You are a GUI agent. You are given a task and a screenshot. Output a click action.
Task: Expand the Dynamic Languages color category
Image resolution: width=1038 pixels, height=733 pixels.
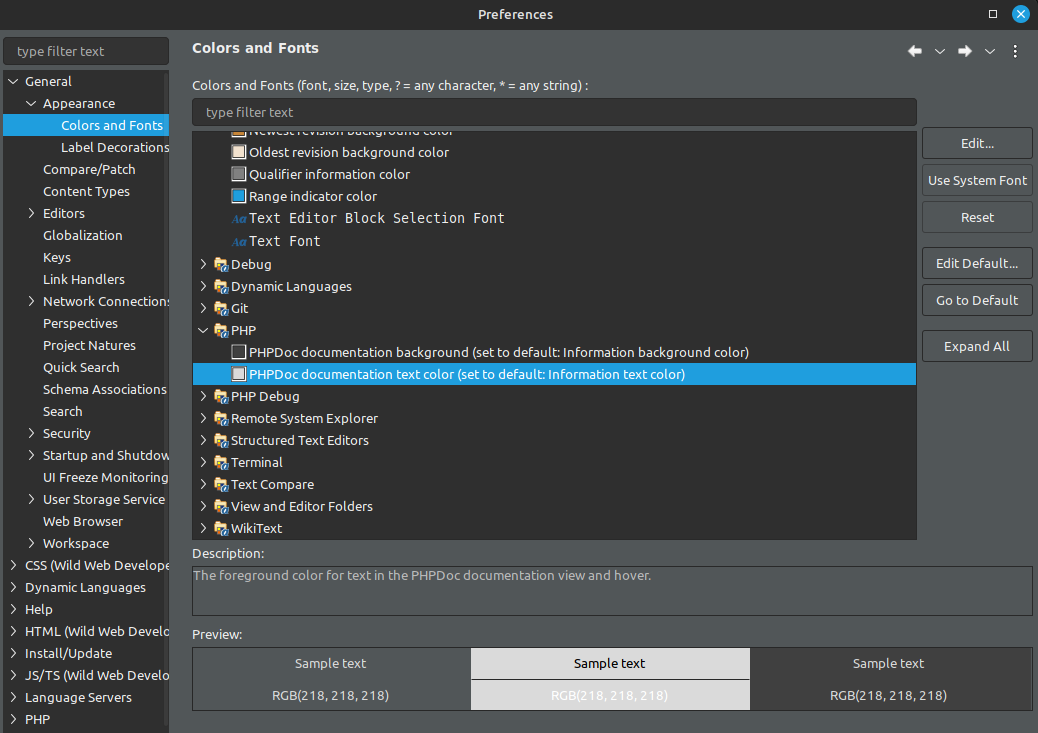point(203,286)
